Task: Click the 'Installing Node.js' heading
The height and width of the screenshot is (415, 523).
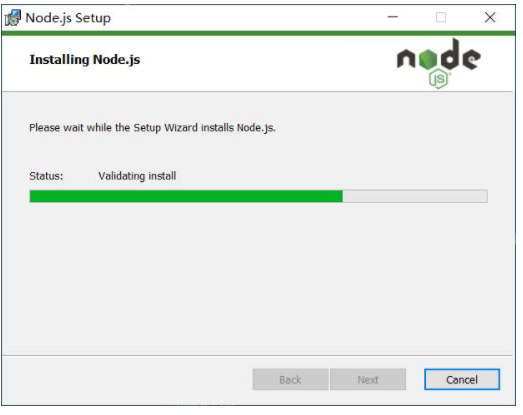Action: 85,60
